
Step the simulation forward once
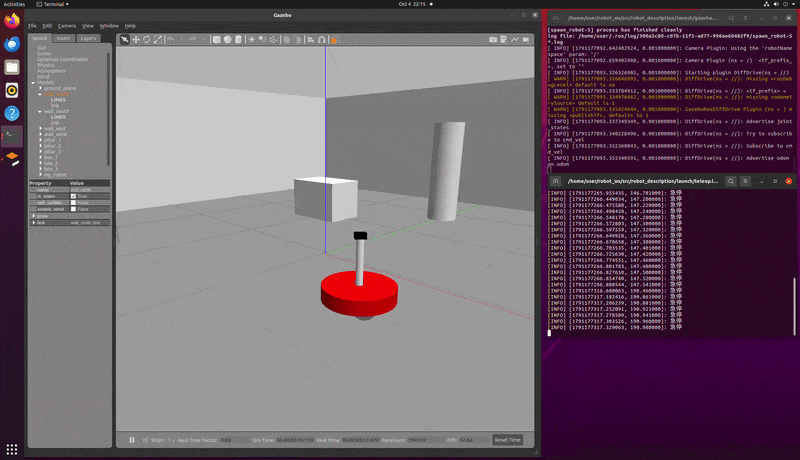(x=145, y=440)
